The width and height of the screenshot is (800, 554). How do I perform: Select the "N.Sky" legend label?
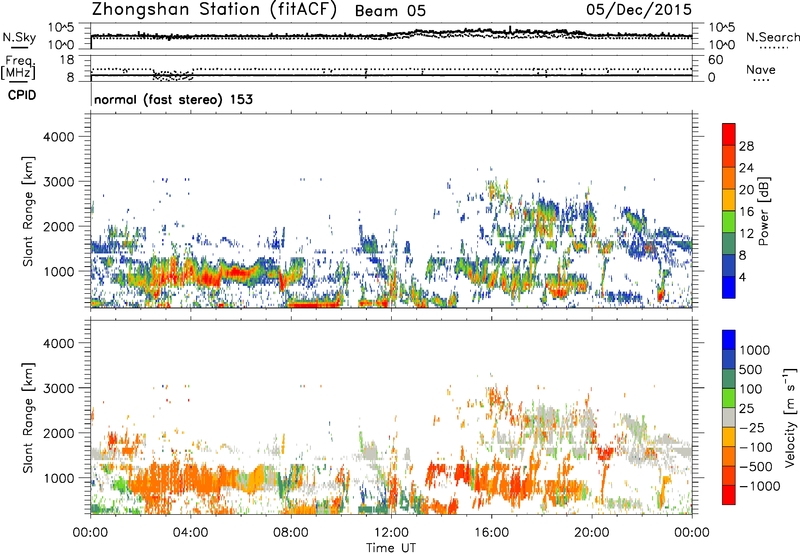19,37
